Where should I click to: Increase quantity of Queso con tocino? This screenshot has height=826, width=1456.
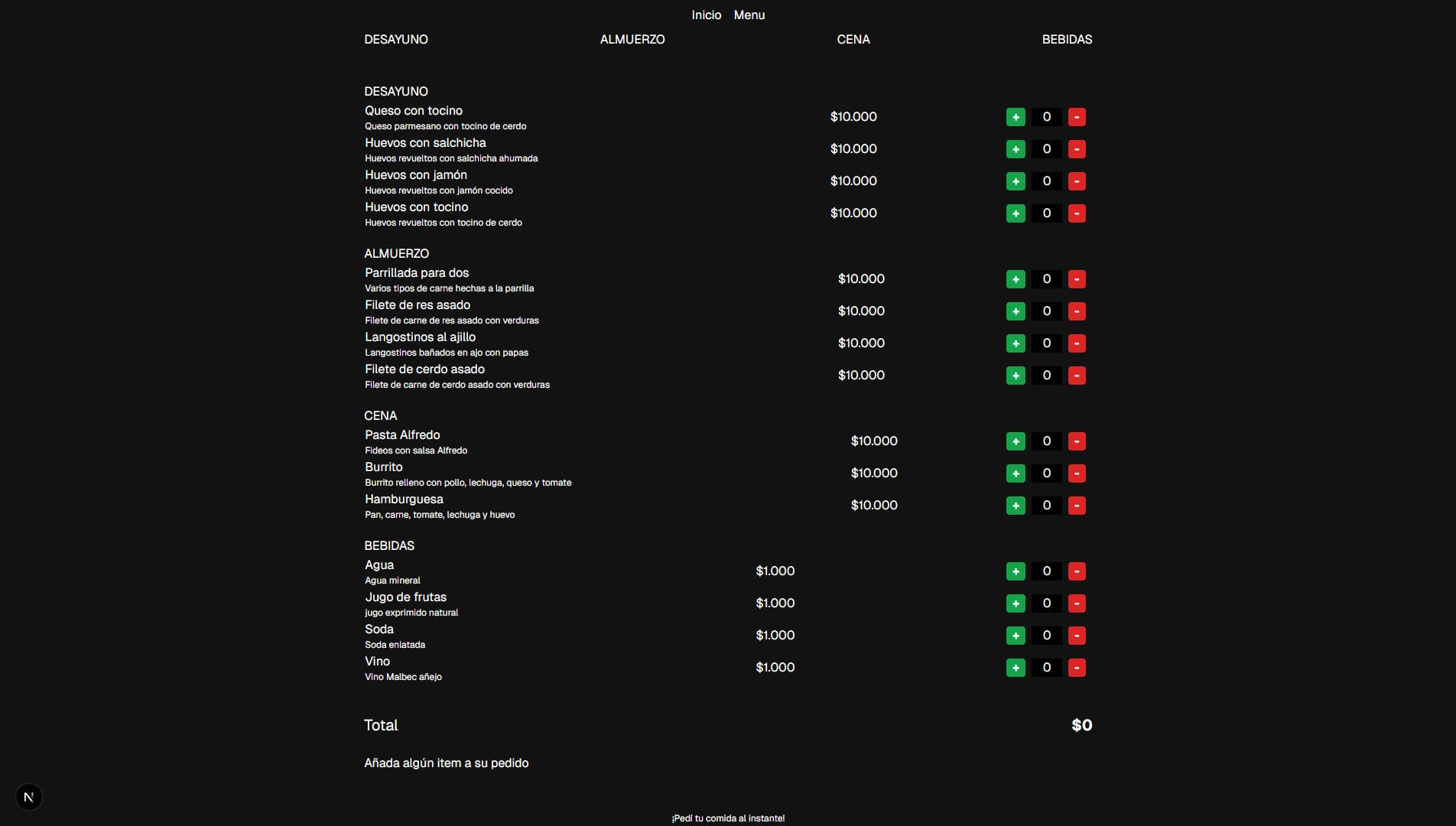pos(1016,117)
